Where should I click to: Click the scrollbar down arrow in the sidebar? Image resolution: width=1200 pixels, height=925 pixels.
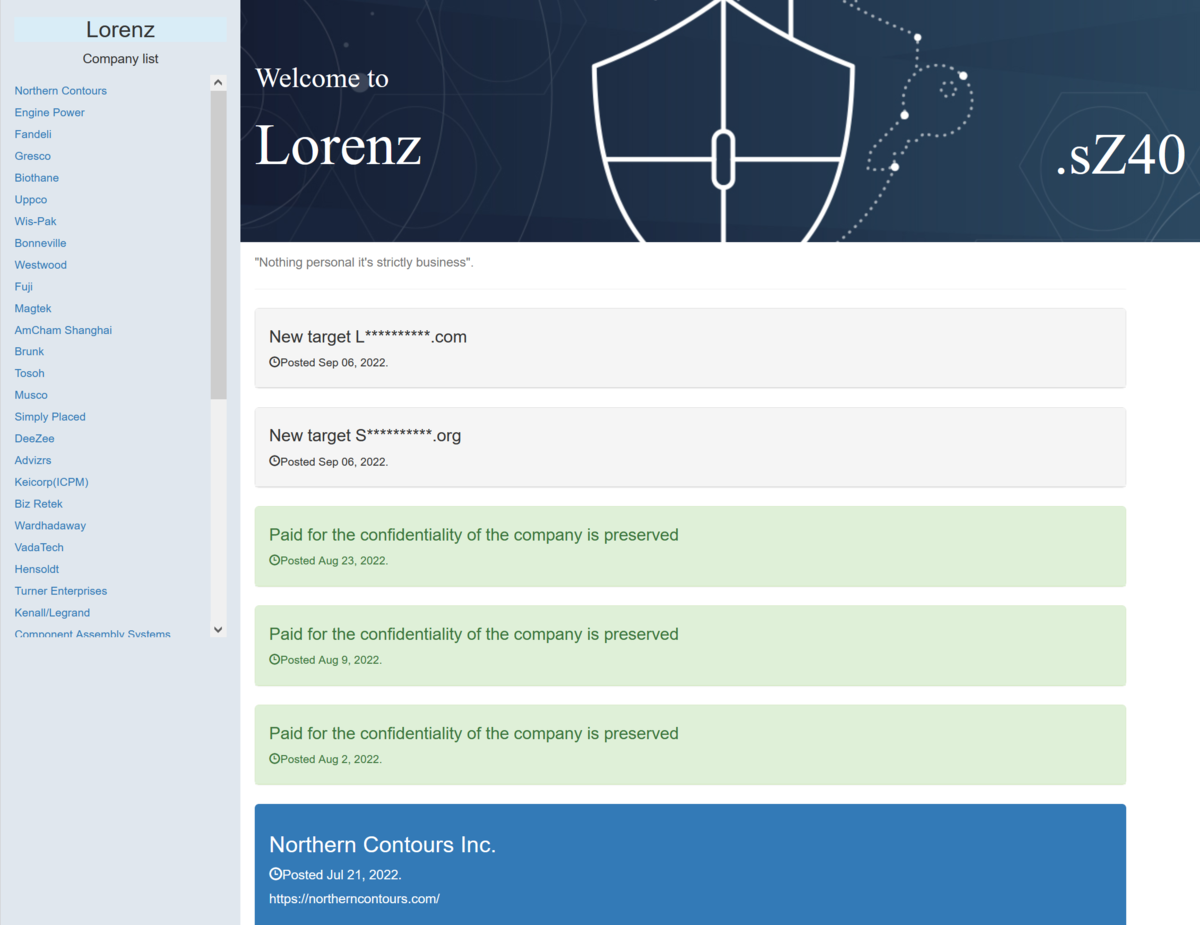(218, 629)
